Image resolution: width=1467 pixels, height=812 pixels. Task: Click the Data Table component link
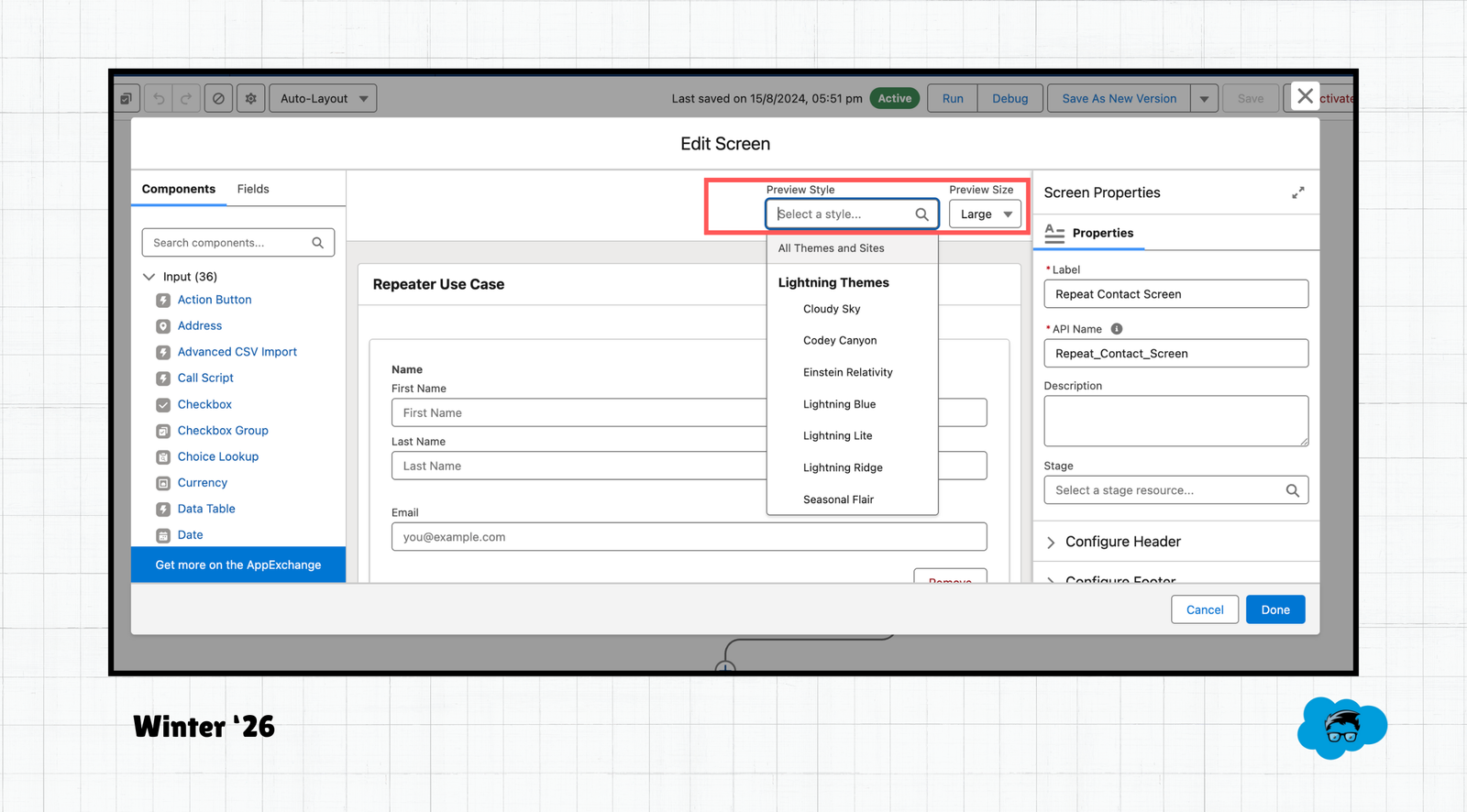(206, 510)
